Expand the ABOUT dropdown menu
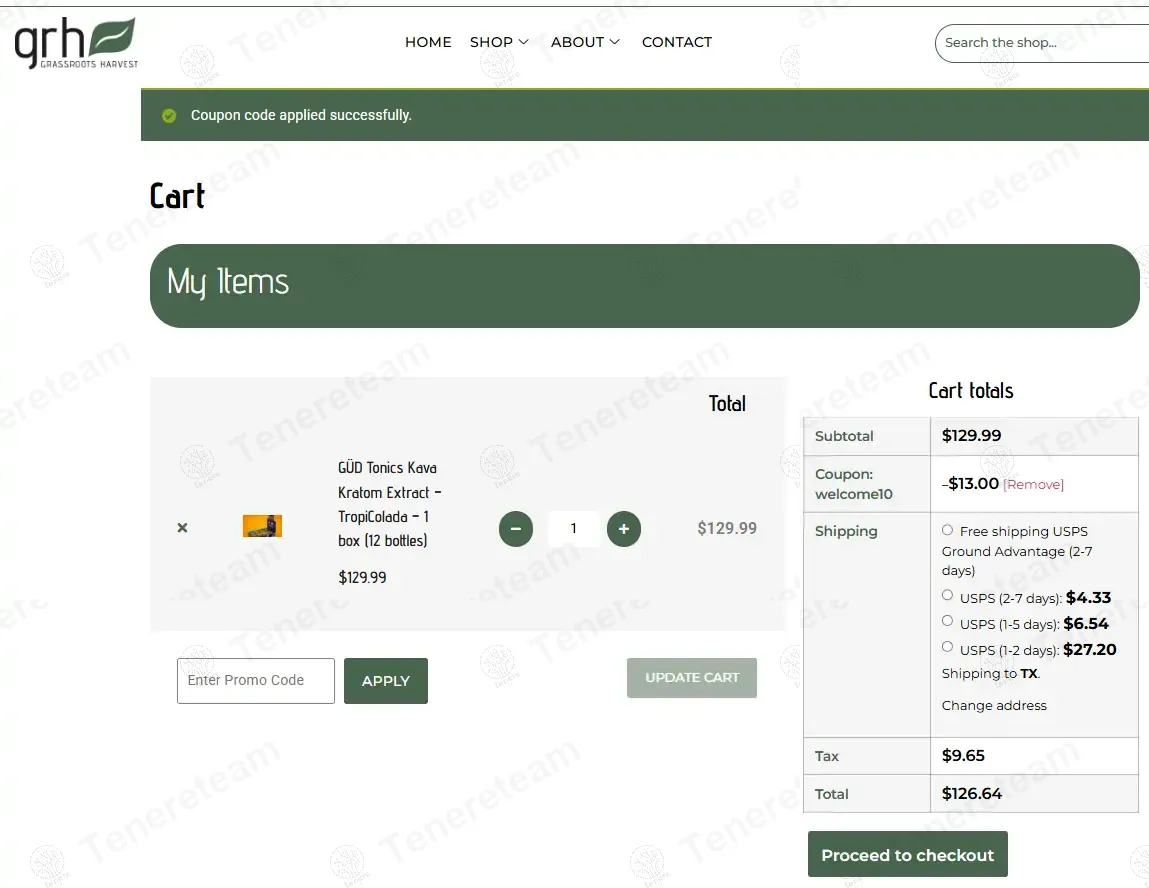Image resolution: width=1149 pixels, height=888 pixels. click(585, 42)
